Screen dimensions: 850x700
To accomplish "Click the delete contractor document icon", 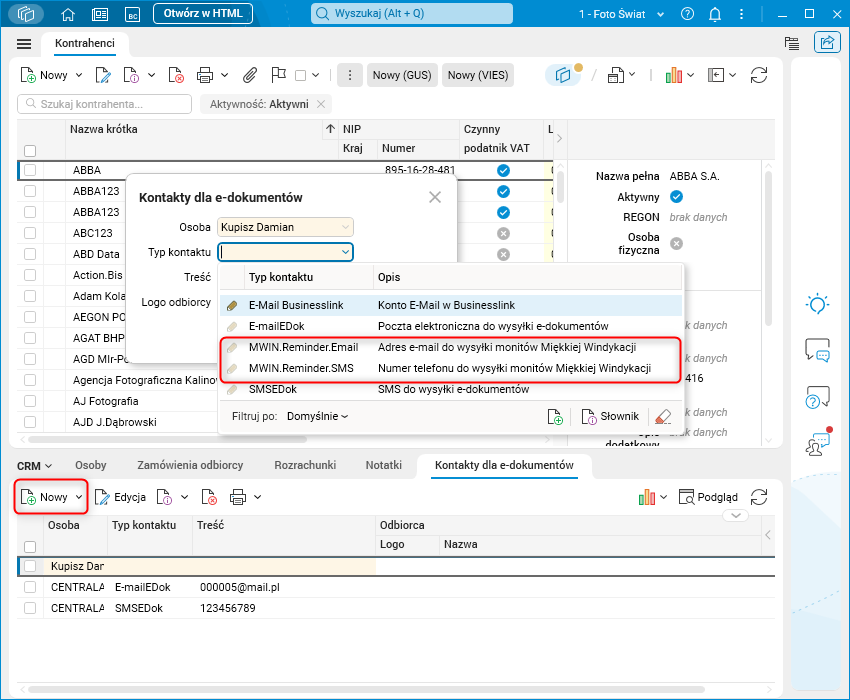I will pyautogui.click(x=176, y=75).
